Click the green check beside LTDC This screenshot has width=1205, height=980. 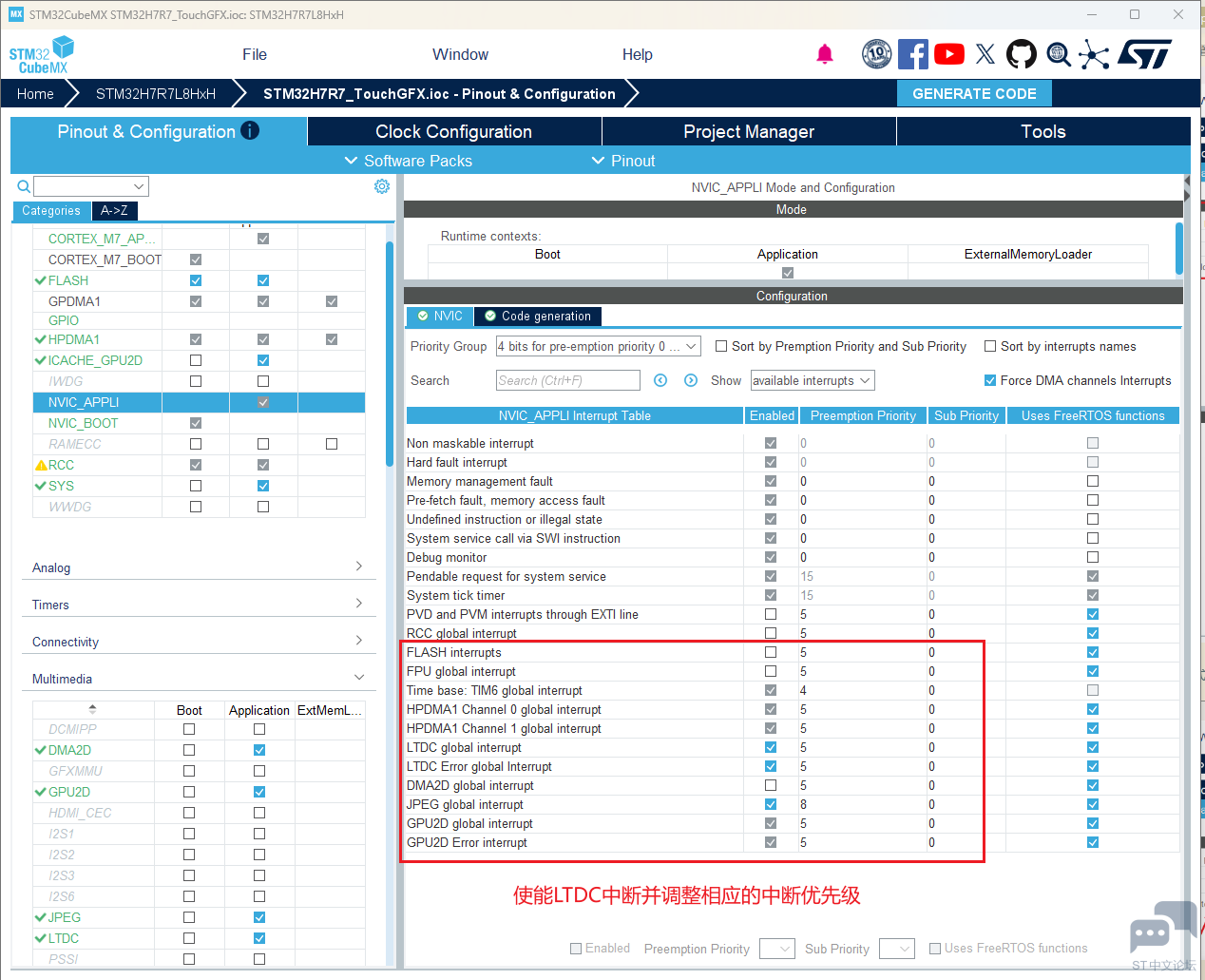pyautogui.click(x=41, y=938)
